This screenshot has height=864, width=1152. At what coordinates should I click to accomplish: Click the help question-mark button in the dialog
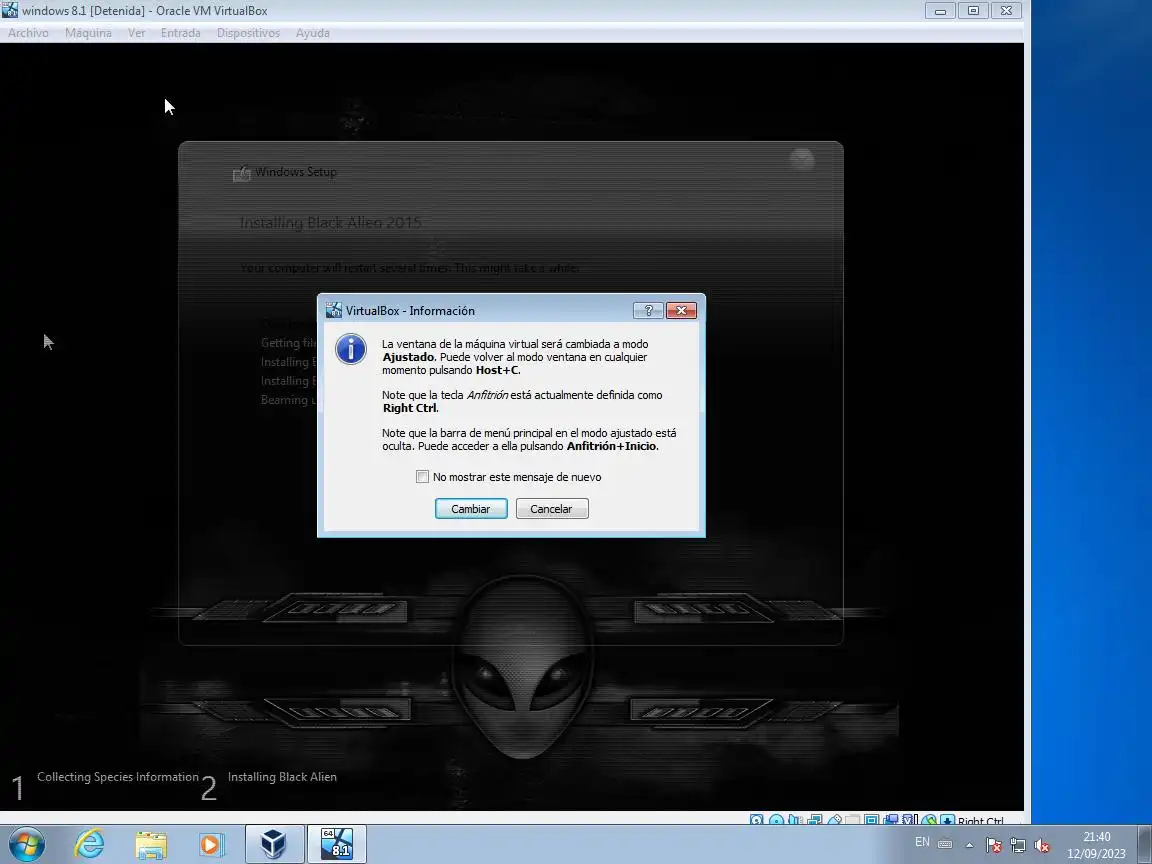tap(648, 311)
